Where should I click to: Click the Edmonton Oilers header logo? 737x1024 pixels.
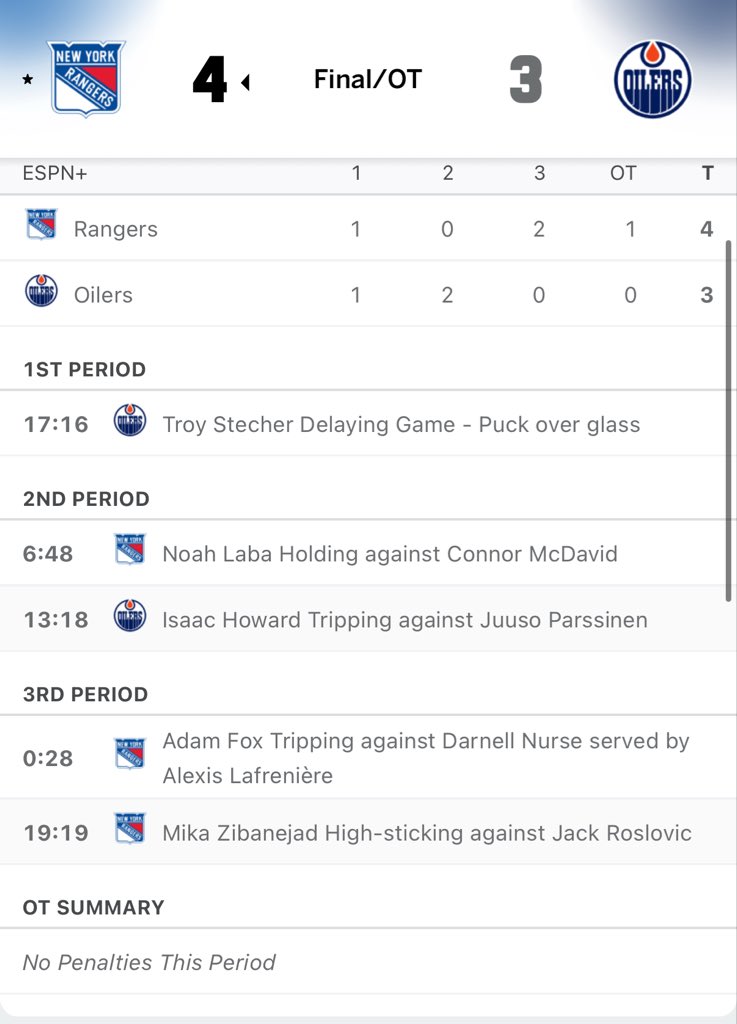652,79
